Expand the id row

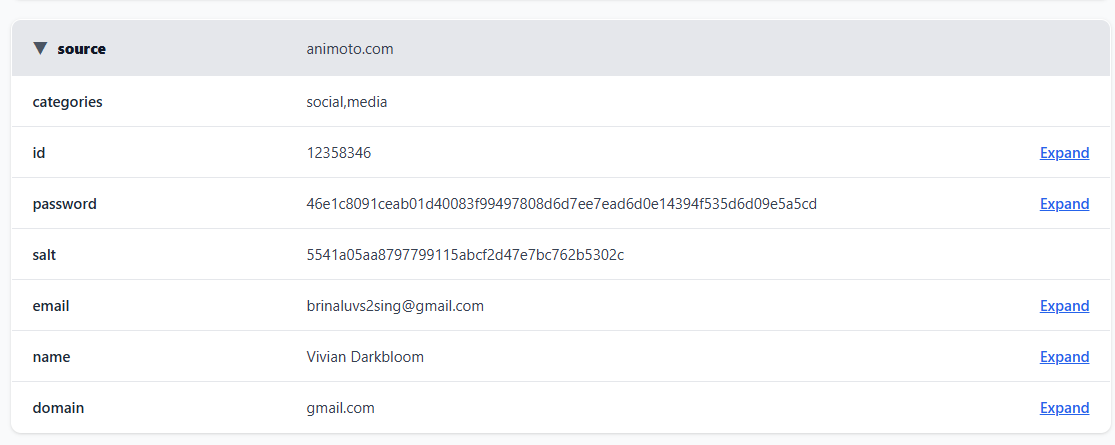click(x=1064, y=153)
